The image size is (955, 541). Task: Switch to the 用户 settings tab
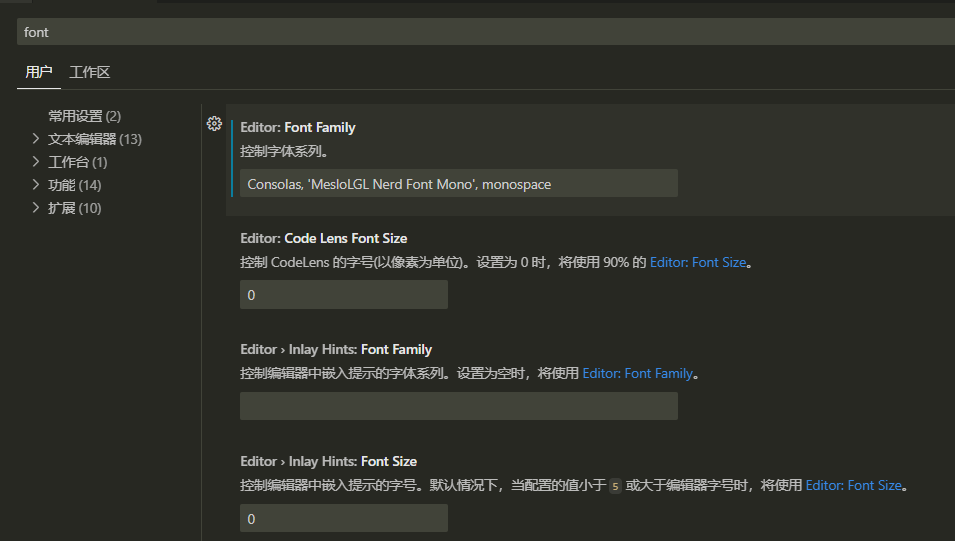click(39, 72)
